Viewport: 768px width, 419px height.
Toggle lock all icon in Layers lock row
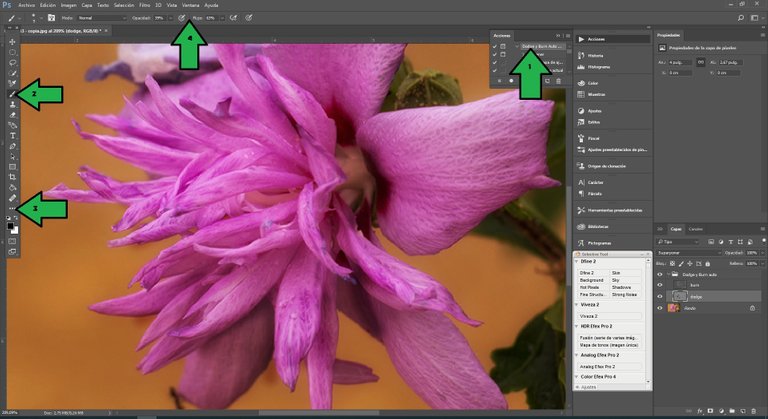pos(707,264)
